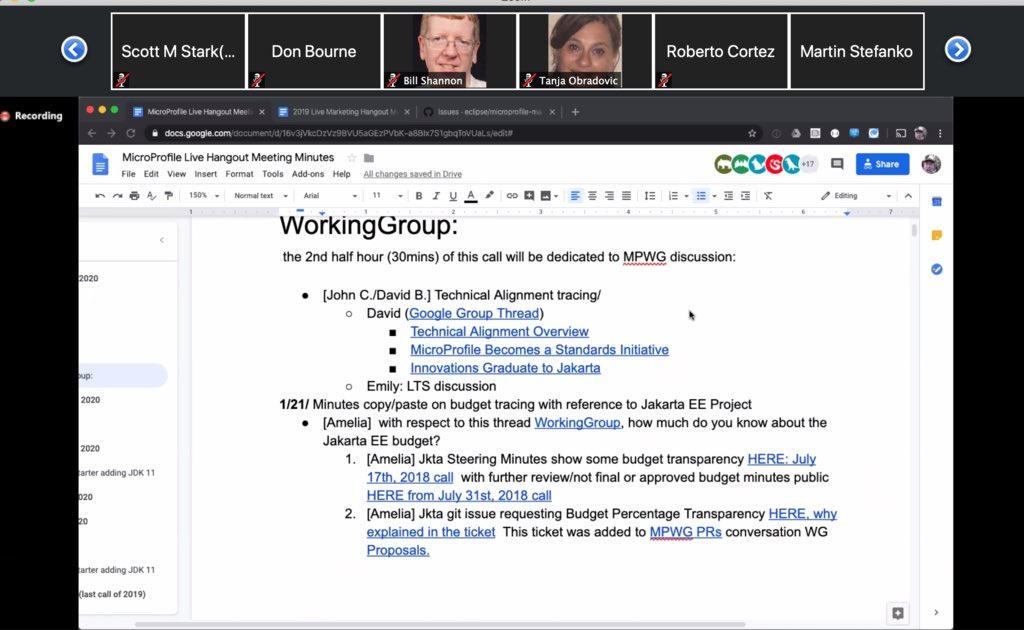Screen dimensions: 1024x630
Task: Open the Technical Alignment Overview link
Action: click(500, 332)
